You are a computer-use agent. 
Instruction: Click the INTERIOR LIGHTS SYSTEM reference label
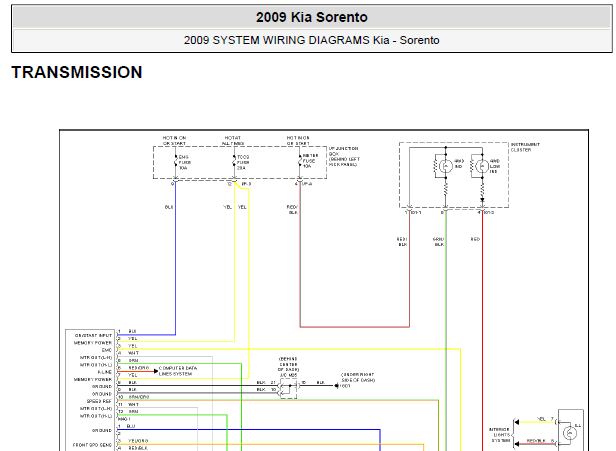499,435
